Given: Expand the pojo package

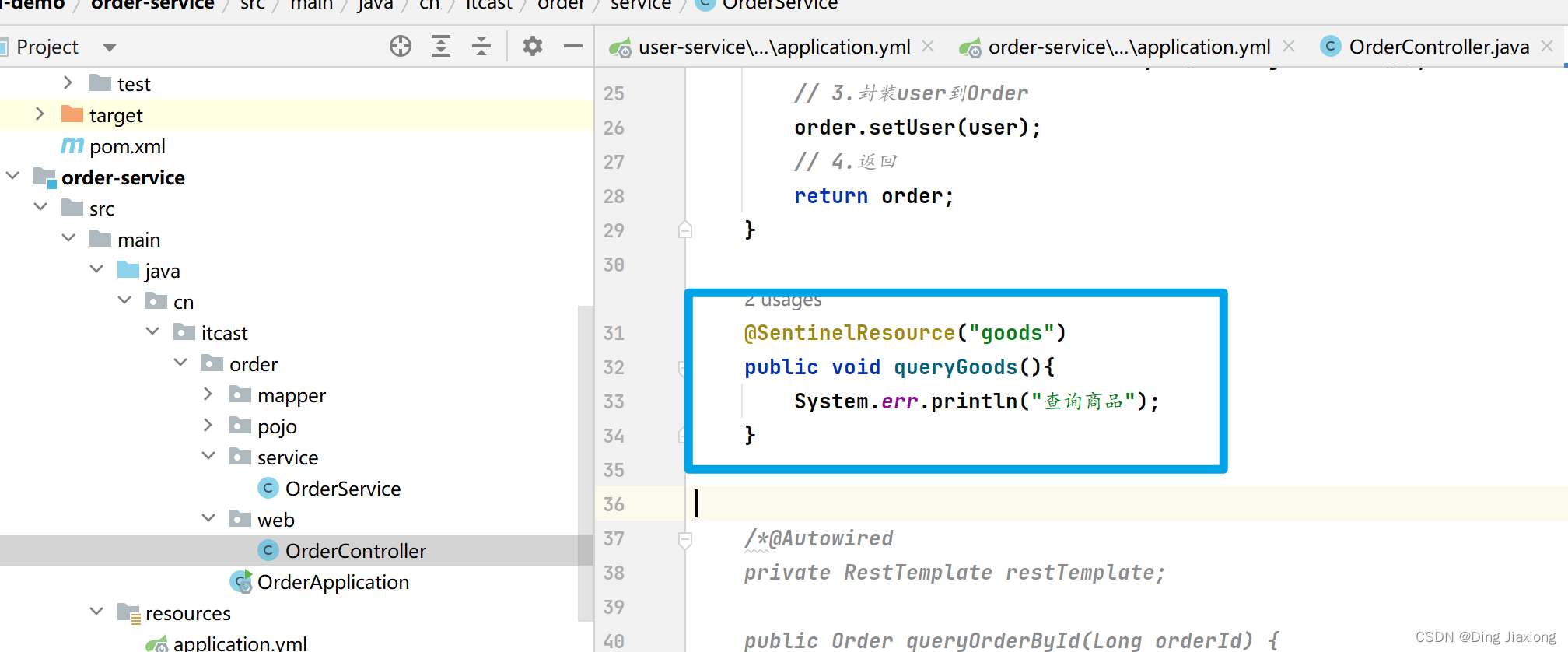Looking at the screenshot, I should 208,425.
